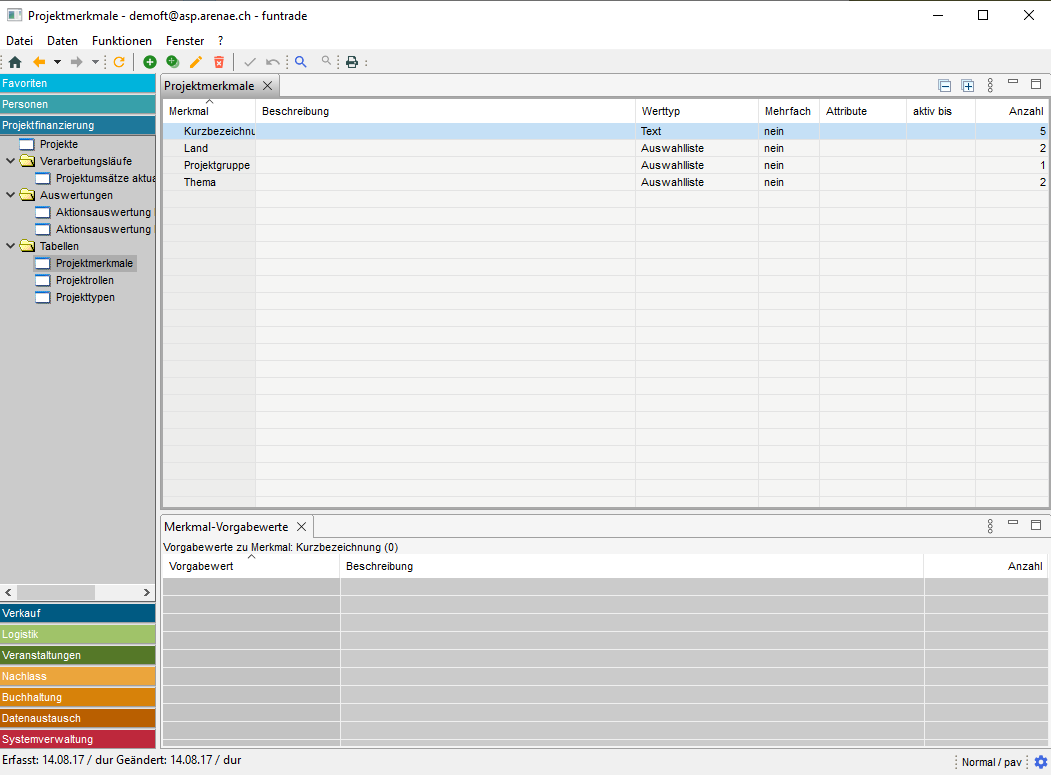Expand all rows in Projektmerkmale panel
The image size is (1051, 775).
tap(967, 86)
